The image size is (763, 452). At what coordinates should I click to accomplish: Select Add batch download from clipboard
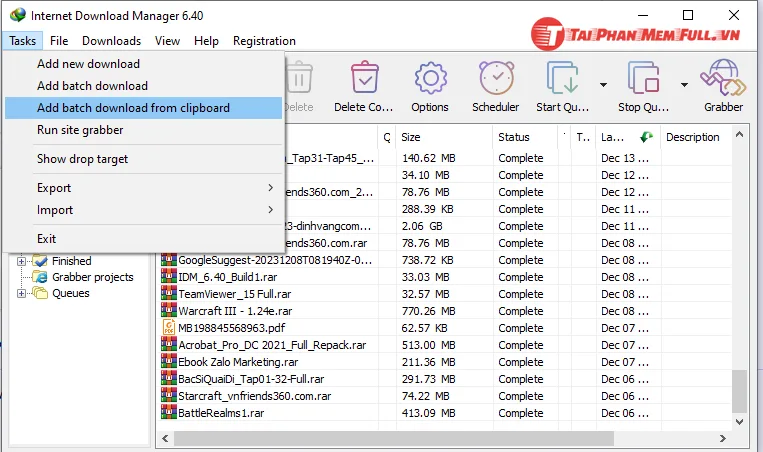point(144,108)
